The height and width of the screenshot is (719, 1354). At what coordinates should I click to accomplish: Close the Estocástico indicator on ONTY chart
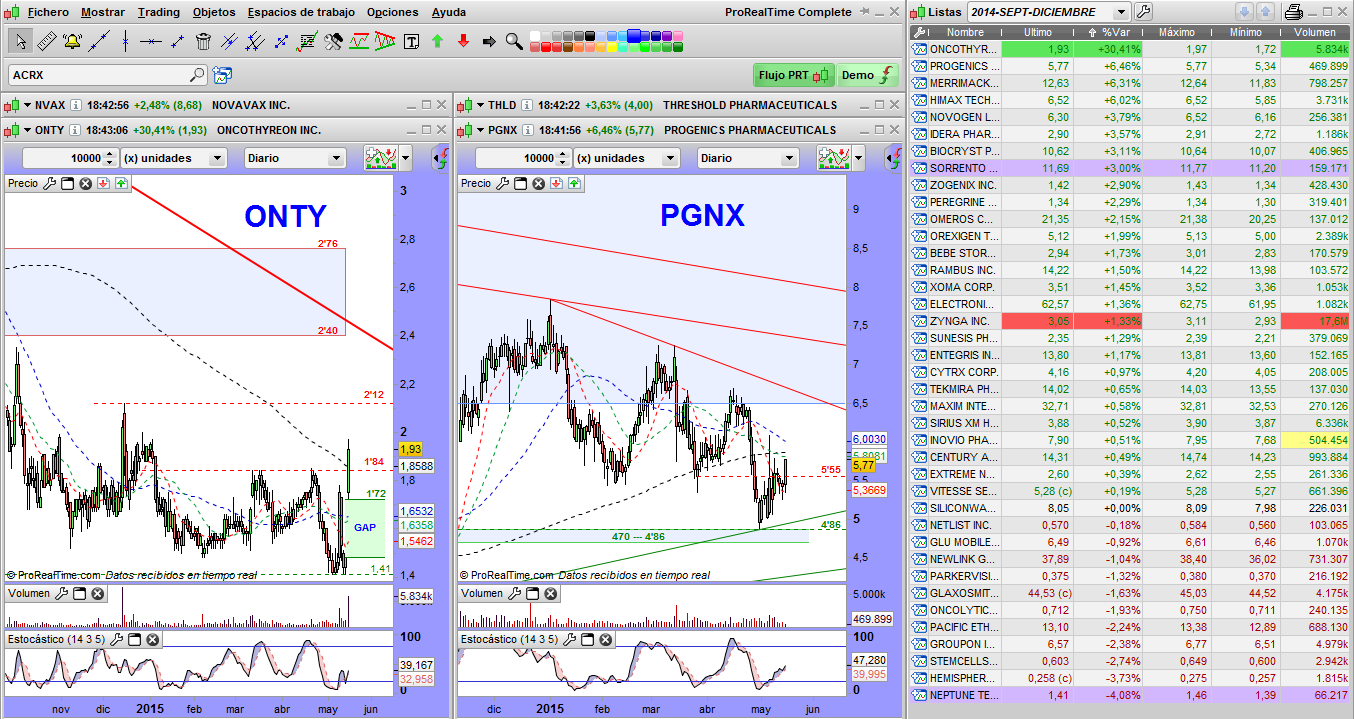(152, 639)
